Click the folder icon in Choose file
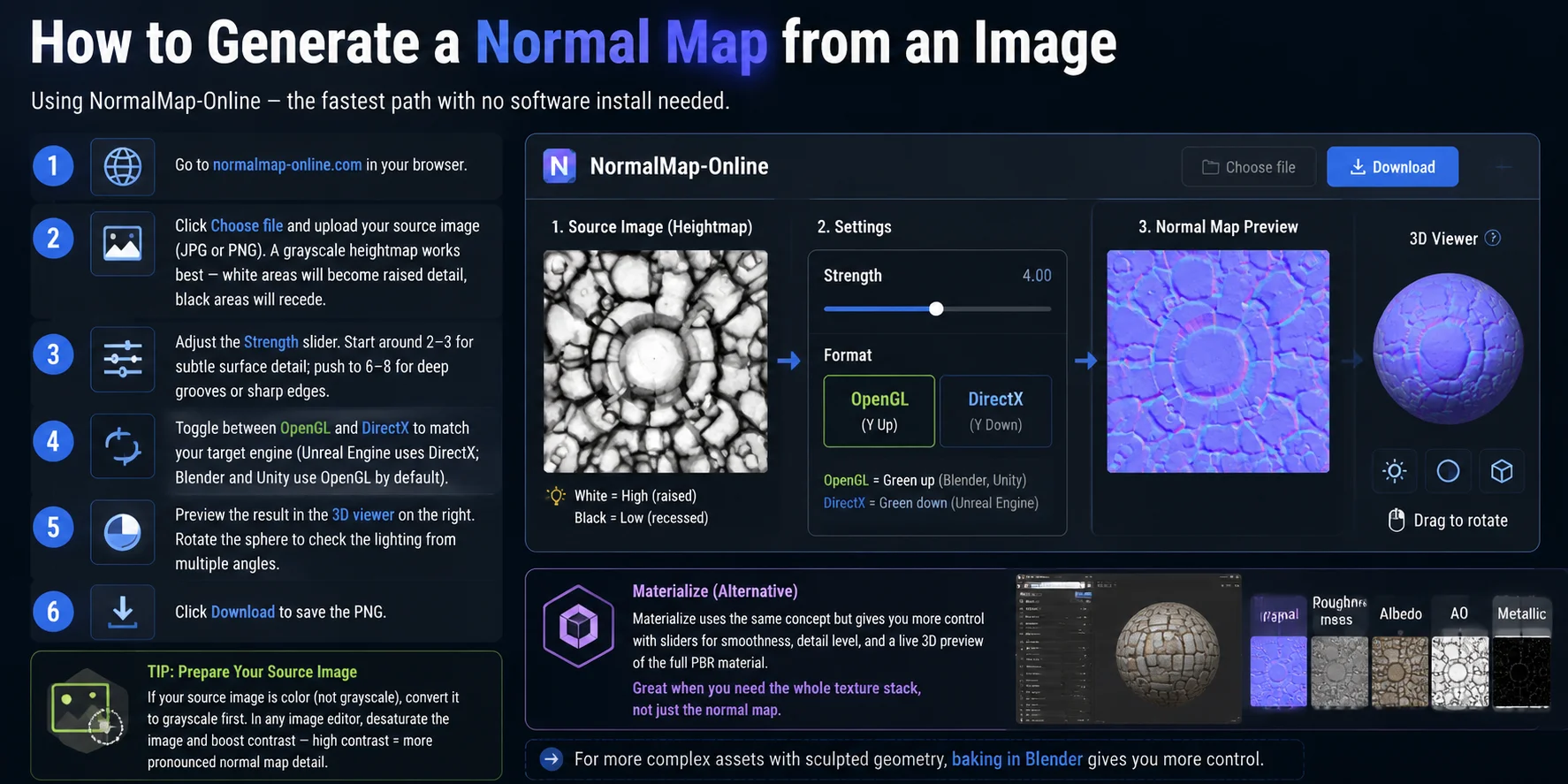 [1210, 167]
